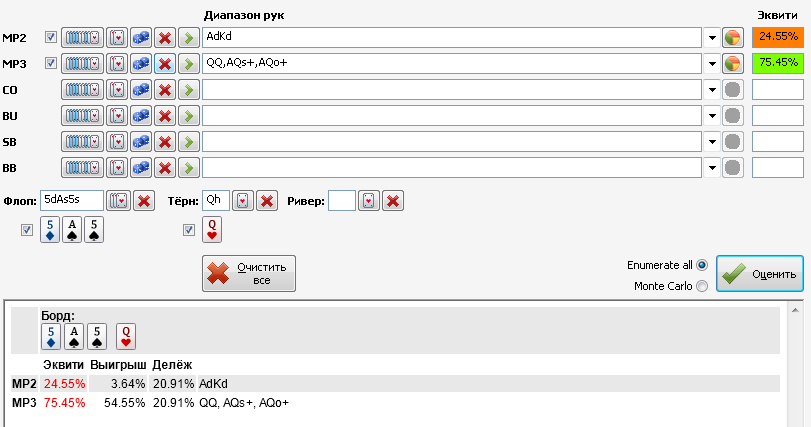Open MP3 equity pie chart icon
The width and height of the screenshot is (811, 427).
pos(732,64)
